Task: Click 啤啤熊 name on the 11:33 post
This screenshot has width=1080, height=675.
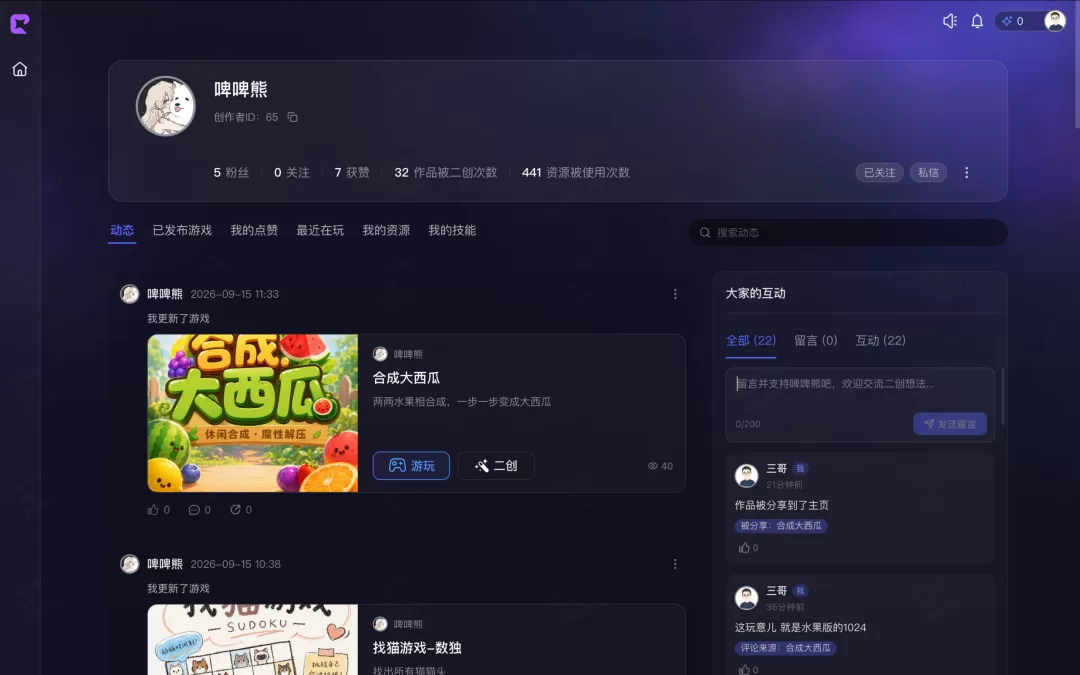Action: (165, 294)
